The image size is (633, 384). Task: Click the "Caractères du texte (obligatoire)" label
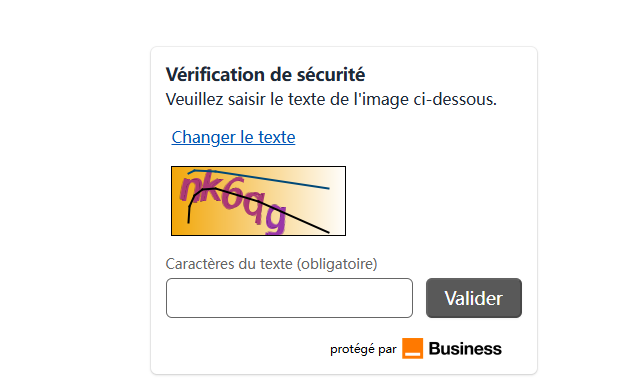271,264
